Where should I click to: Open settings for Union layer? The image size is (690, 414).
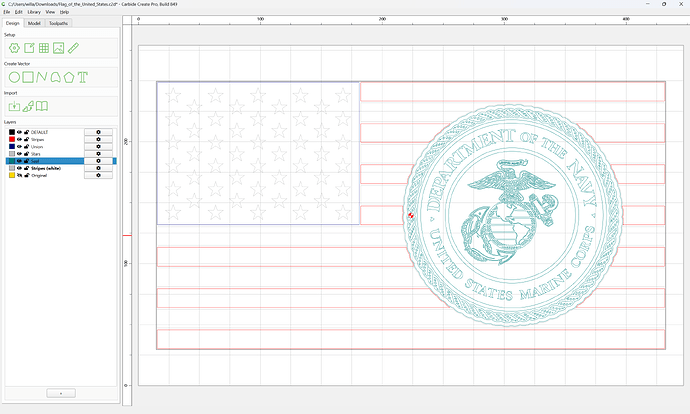point(98,147)
